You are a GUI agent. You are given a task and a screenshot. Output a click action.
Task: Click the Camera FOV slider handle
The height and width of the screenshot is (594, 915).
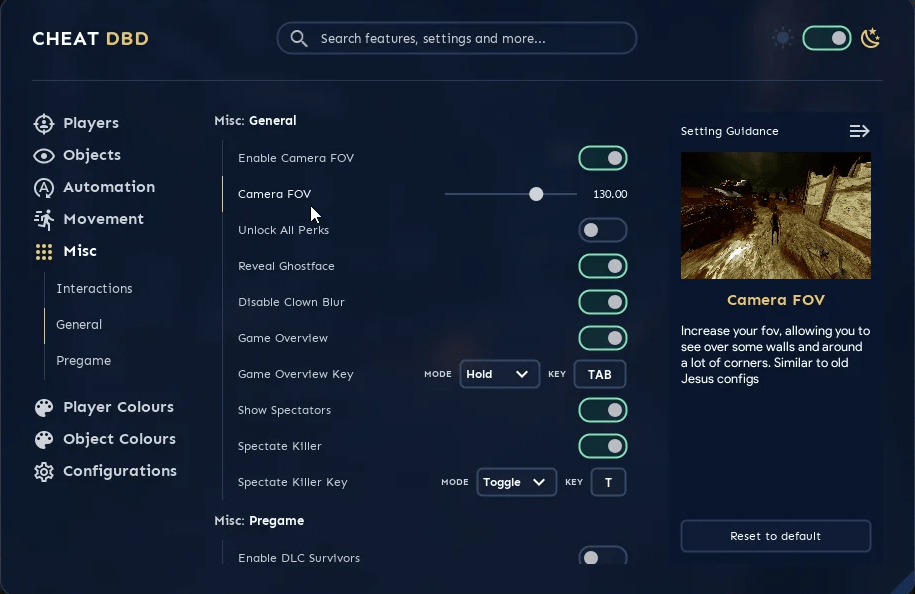point(536,194)
